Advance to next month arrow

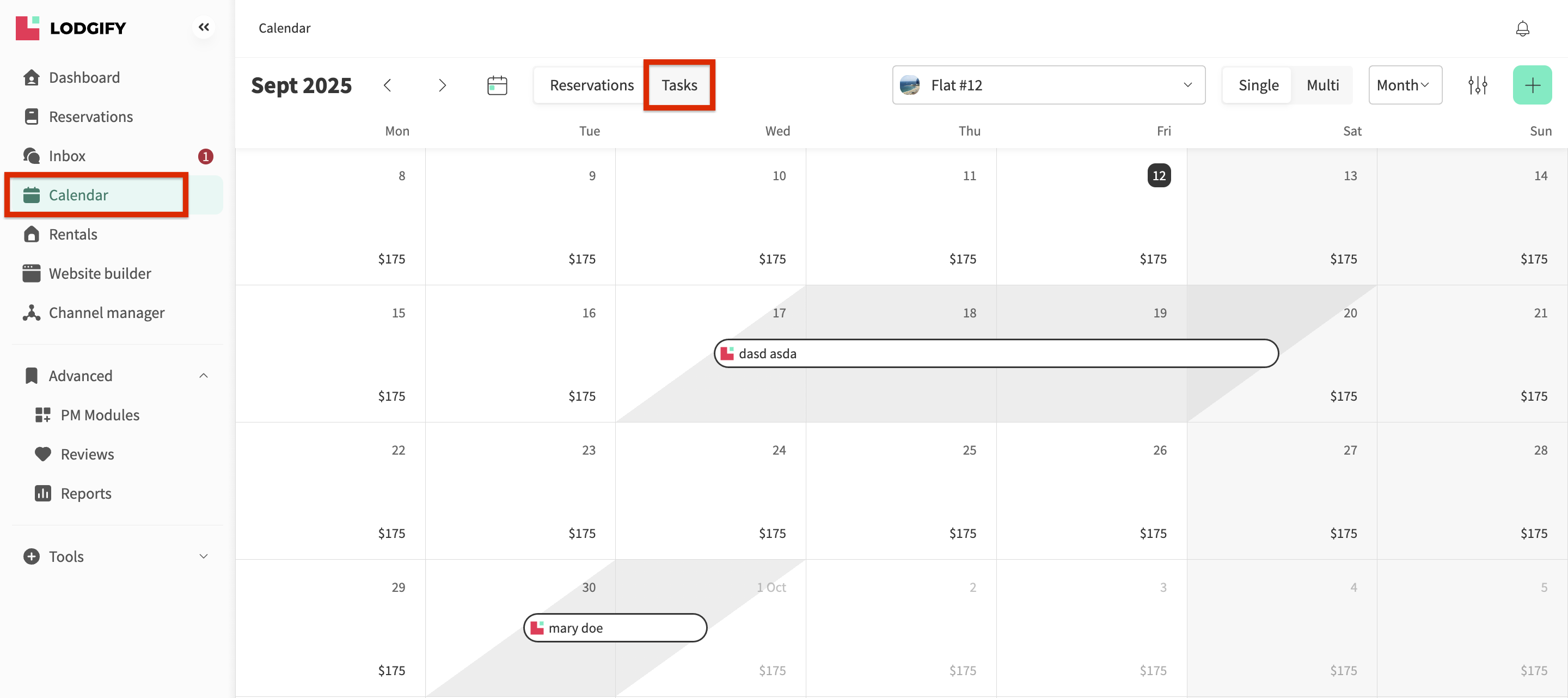click(442, 85)
